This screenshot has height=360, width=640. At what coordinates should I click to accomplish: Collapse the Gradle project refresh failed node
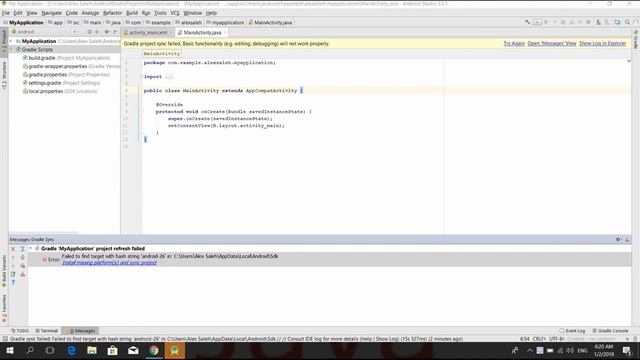point(31,248)
